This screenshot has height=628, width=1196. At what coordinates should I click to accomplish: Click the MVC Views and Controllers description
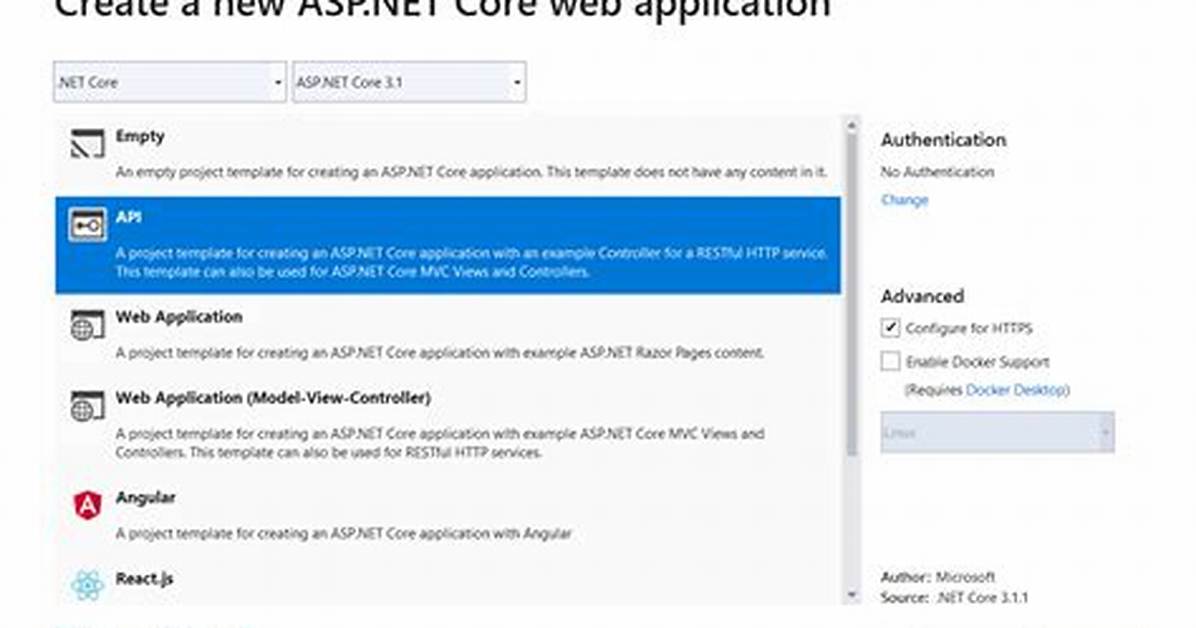439,443
